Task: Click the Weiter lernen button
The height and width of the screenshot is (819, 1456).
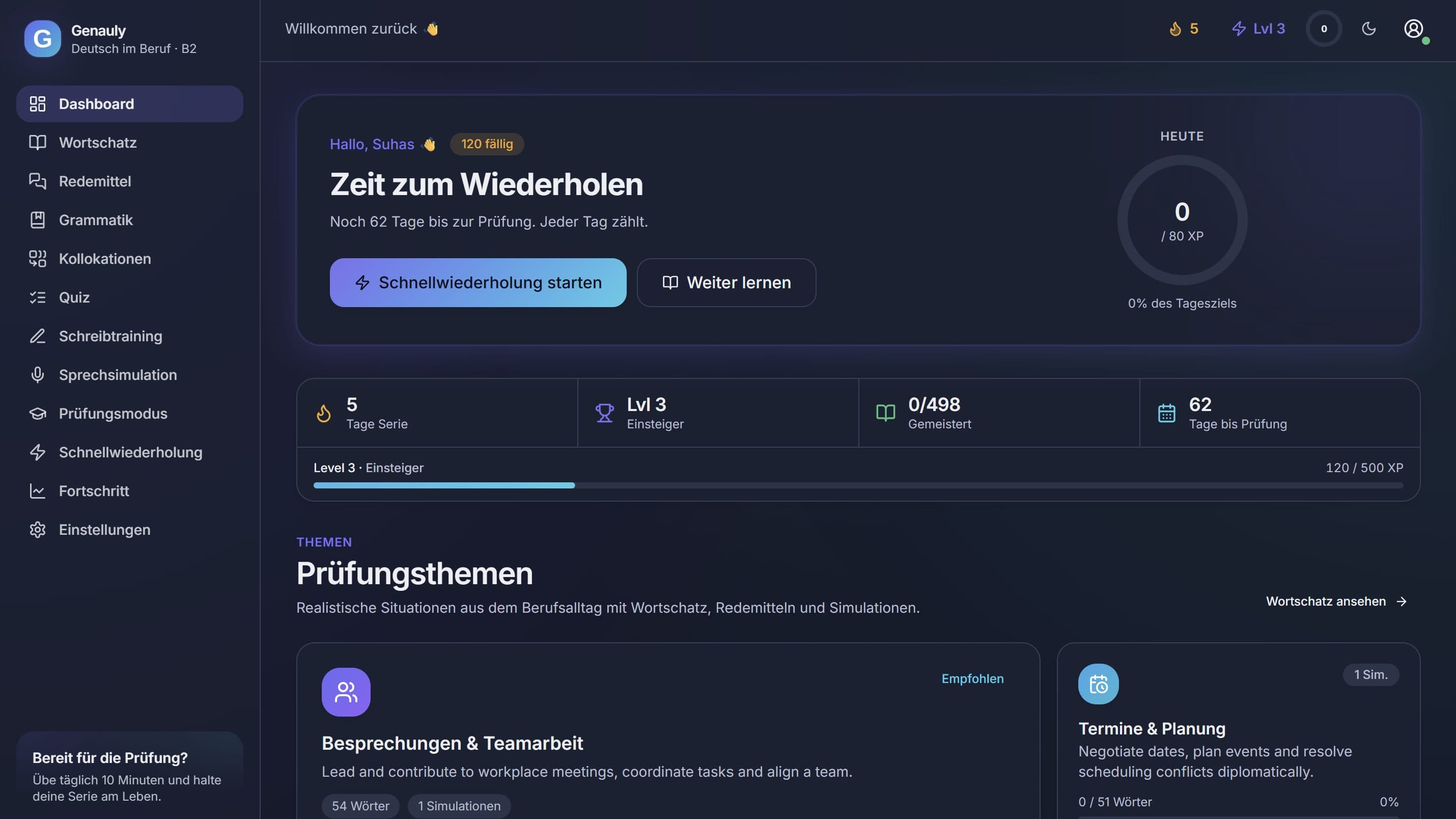Action: tap(726, 283)
